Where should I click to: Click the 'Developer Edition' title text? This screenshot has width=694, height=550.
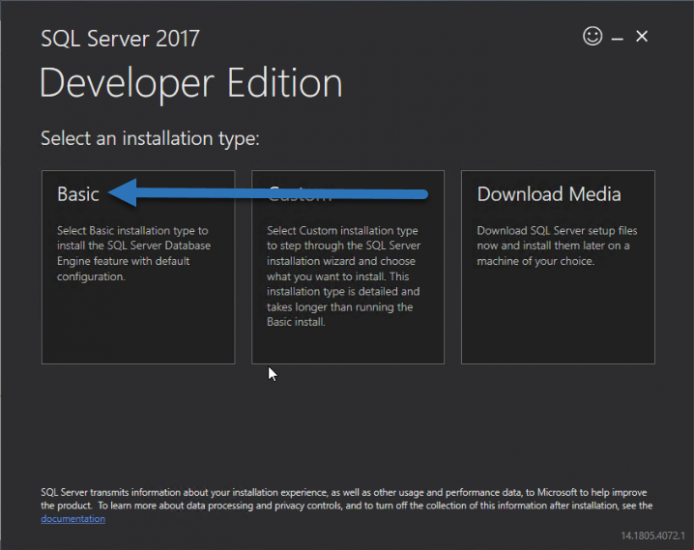click(x=191, y=84)
